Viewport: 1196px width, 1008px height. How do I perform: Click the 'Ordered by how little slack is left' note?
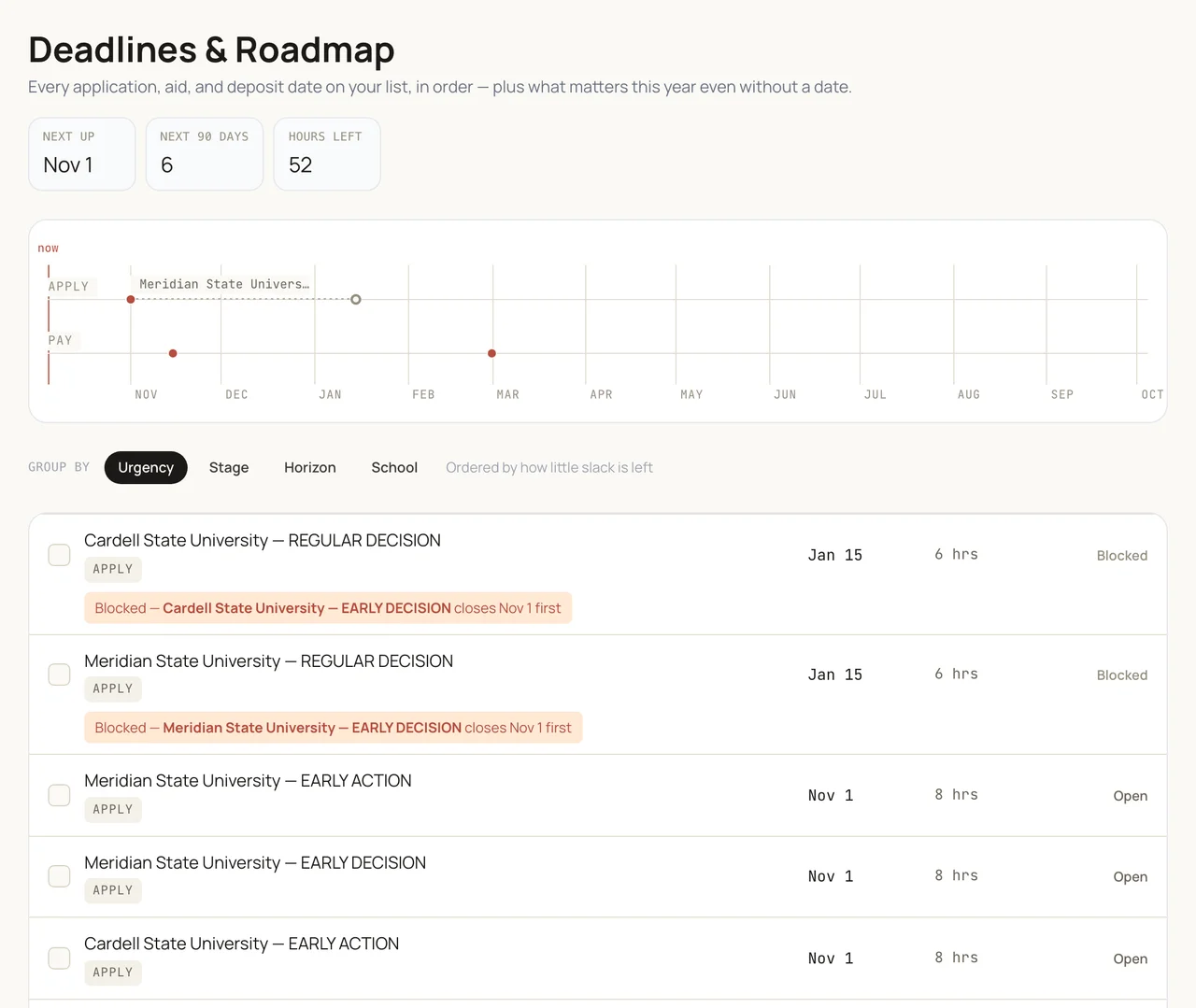(549, 467)
